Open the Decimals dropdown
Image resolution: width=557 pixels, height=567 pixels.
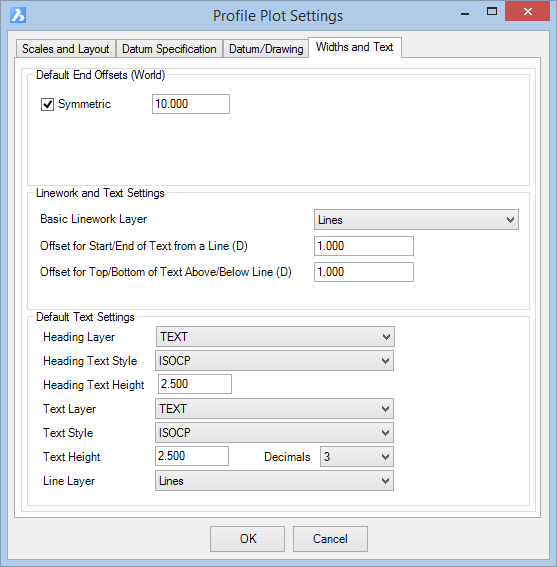[x=357, y=457]
